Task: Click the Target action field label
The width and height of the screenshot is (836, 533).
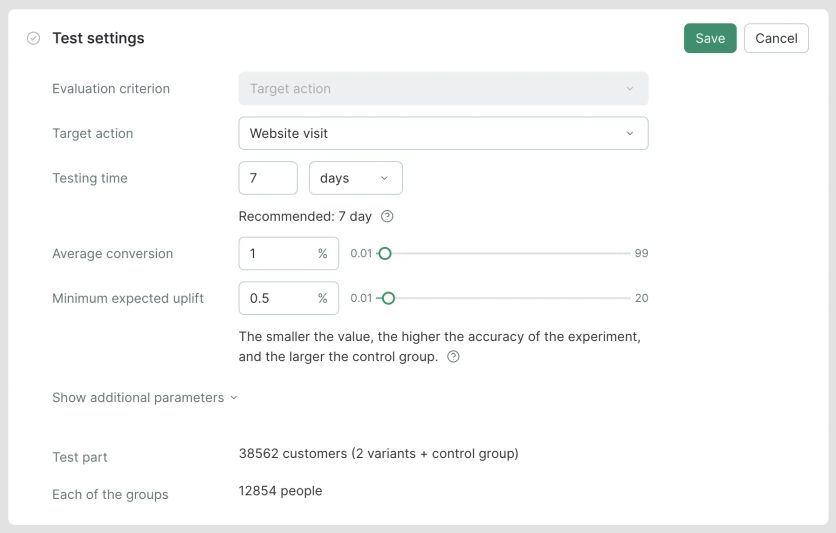Action: pos(92,133)
